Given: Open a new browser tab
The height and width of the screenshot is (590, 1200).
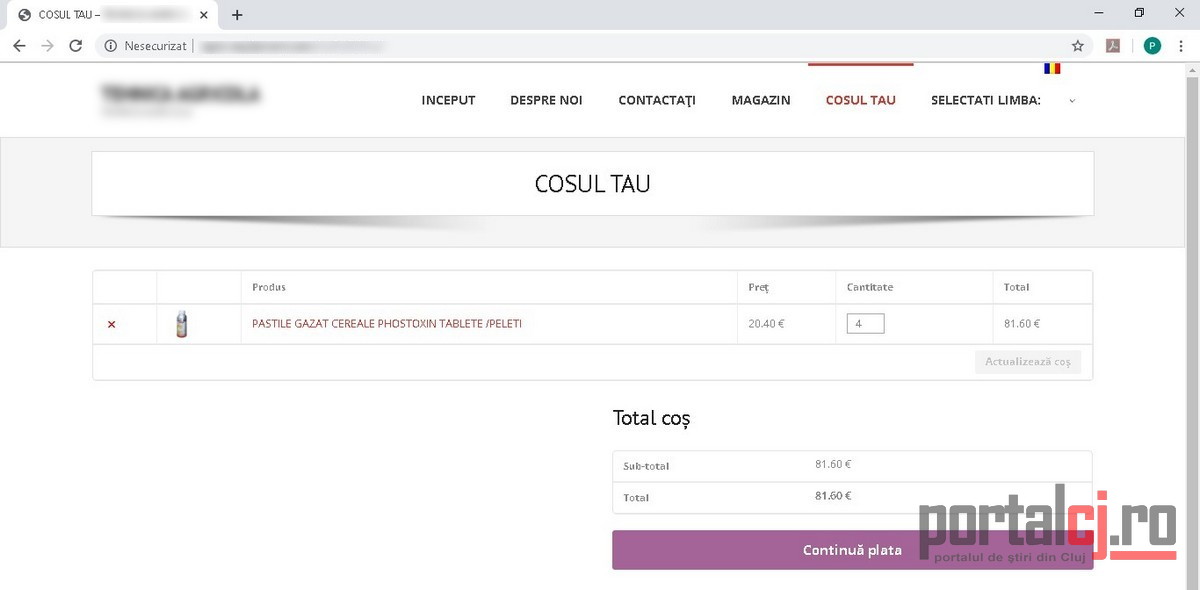Looking at the screenshot, I should point(237,15).
